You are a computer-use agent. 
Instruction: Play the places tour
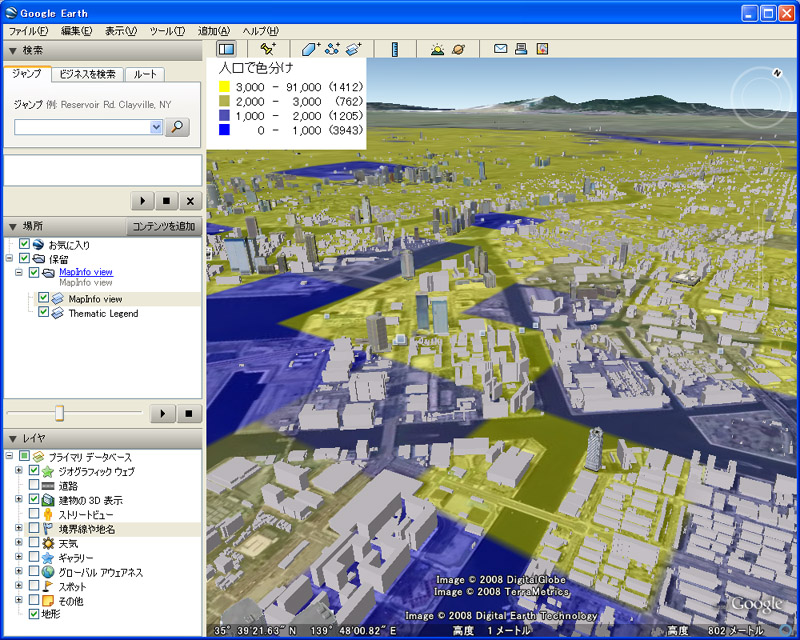(163, 413)
